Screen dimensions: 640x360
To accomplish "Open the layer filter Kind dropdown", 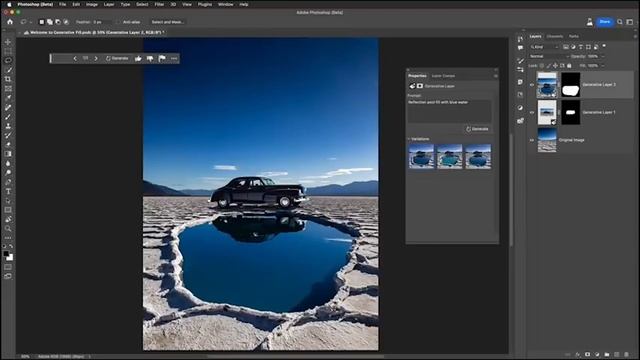I will coord(544,47).
